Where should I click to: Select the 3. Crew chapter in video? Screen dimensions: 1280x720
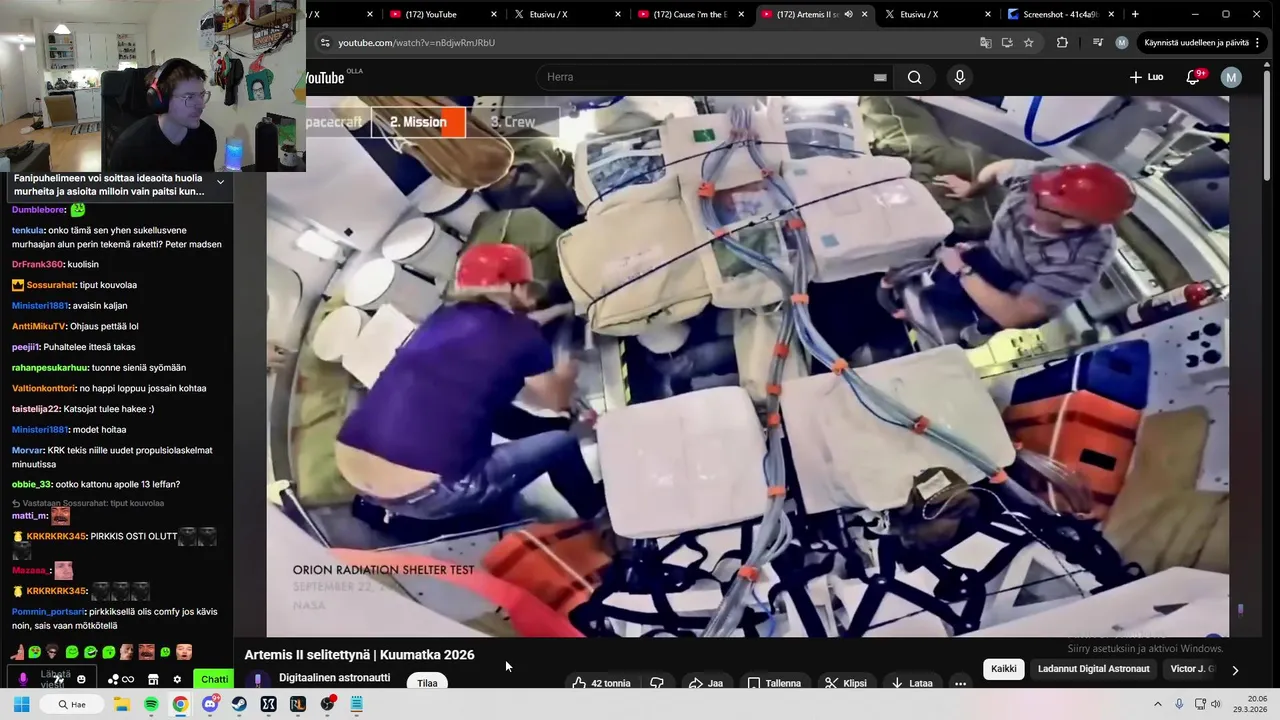tap(512, 122)
